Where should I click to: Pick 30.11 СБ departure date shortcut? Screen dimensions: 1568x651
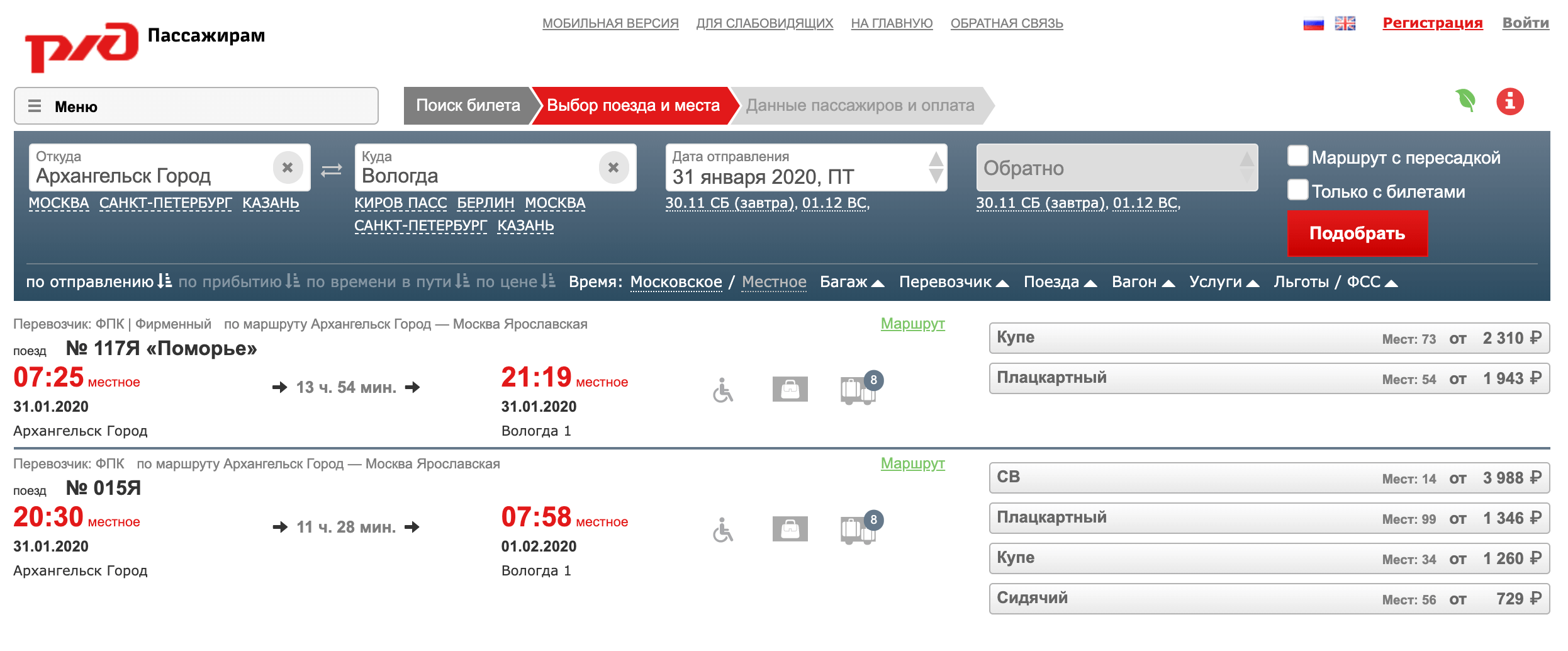pyautogui.click(x=731, y=203)
